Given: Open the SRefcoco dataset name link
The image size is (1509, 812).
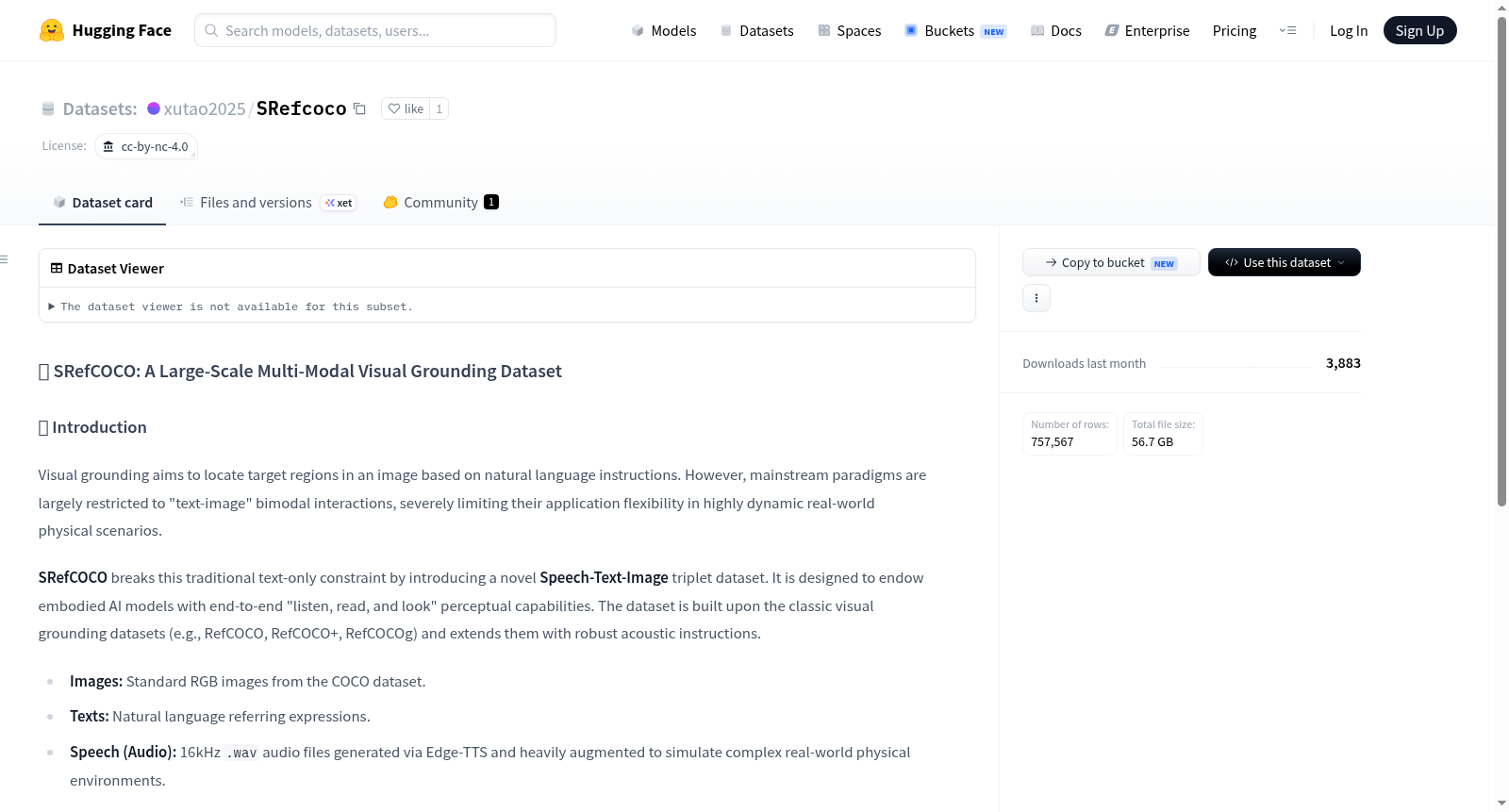Looking at the screenshot, I should point(302,108).
